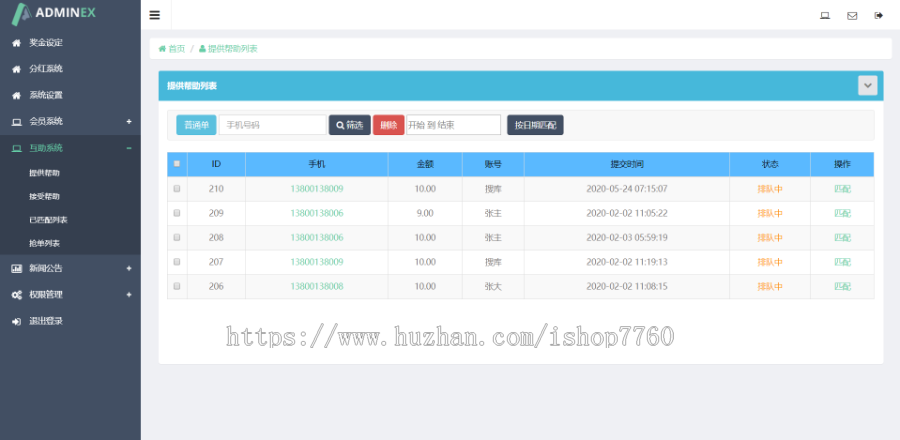Click account 张大 in row 206
Image resolution: width=900 pixels, height=440 pixels.
click(x=493, y=286)
